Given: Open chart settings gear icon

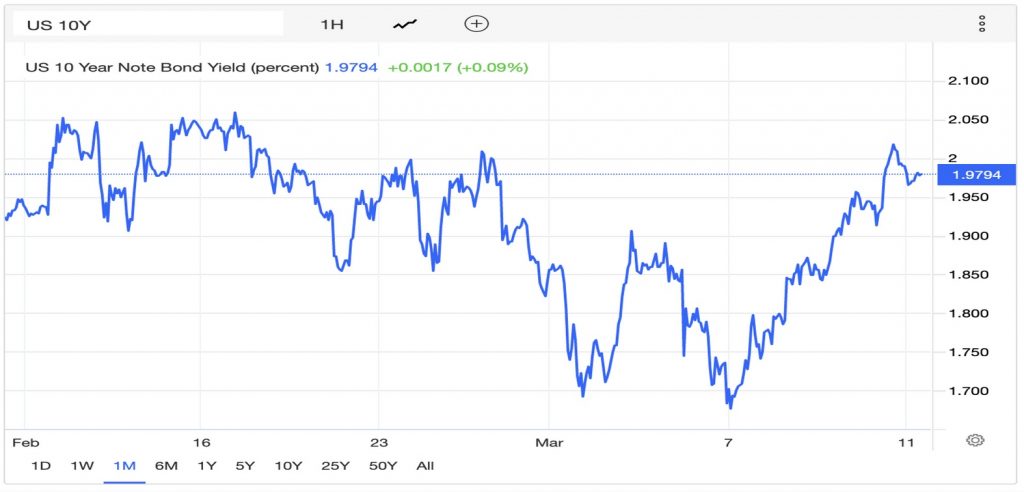Looking at the screenshot, I should click(976, 440).
